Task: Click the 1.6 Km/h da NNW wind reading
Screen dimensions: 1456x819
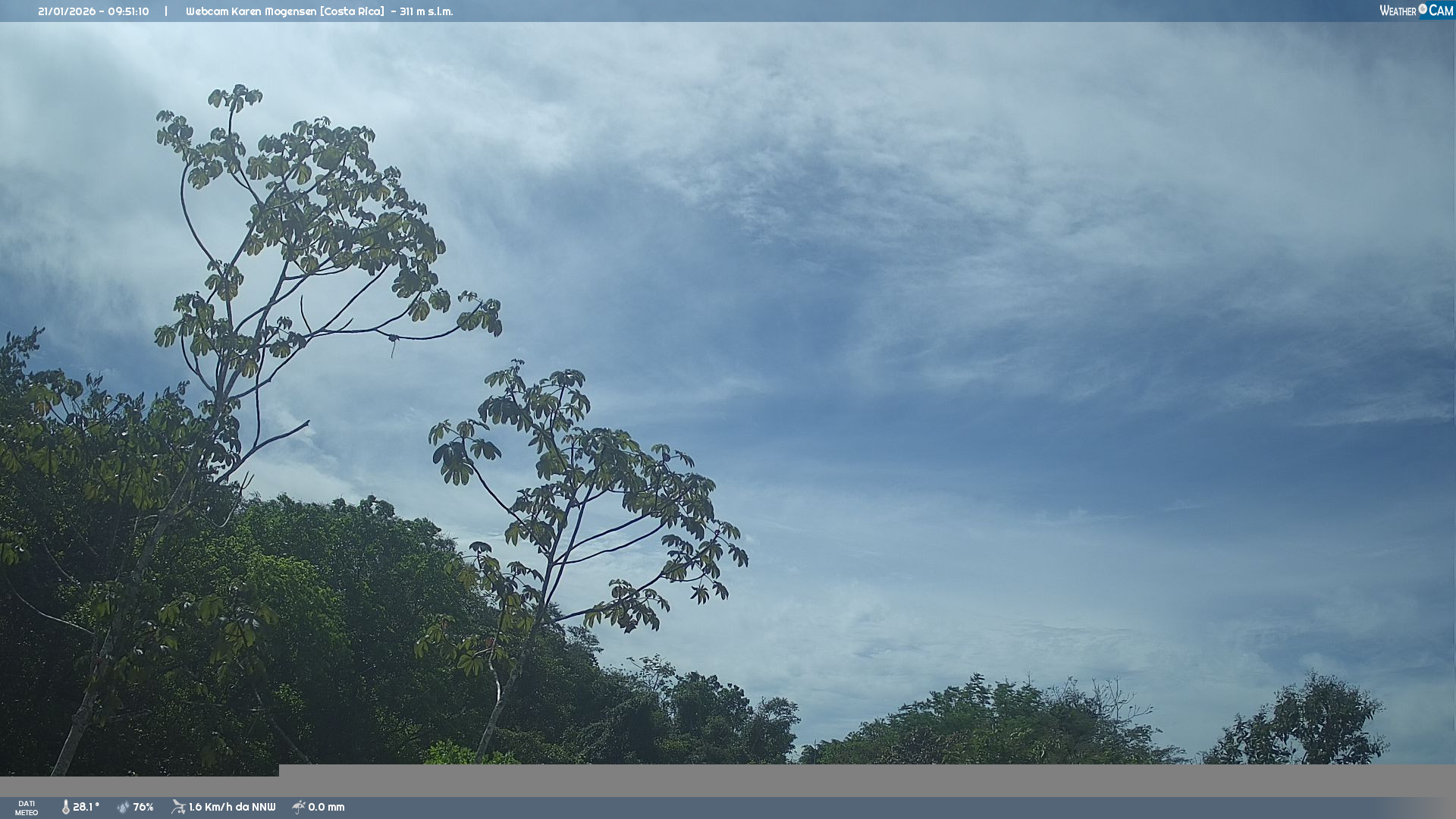Action: 232,807
